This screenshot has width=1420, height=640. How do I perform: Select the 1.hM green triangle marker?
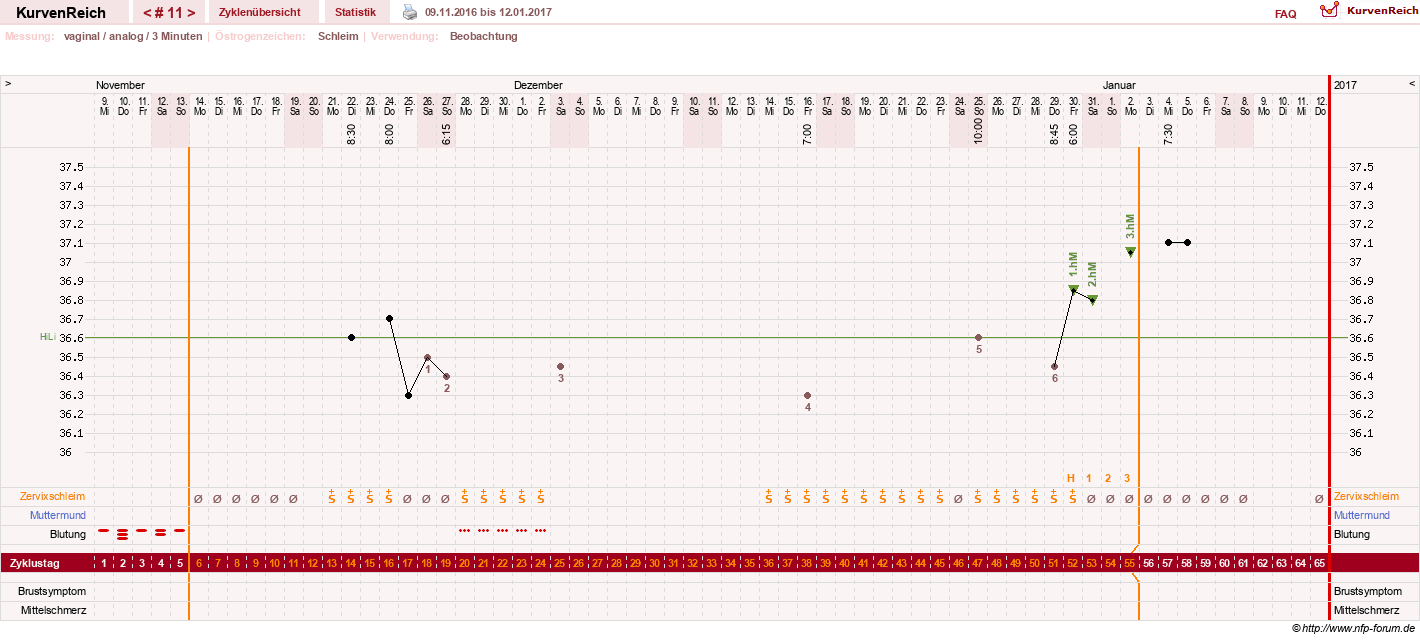(x=1073, y=289)
